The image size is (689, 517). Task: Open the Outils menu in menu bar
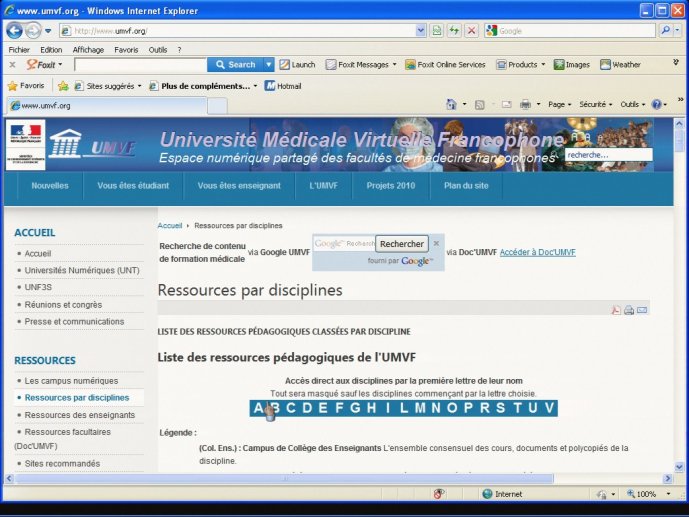[158, 50]
